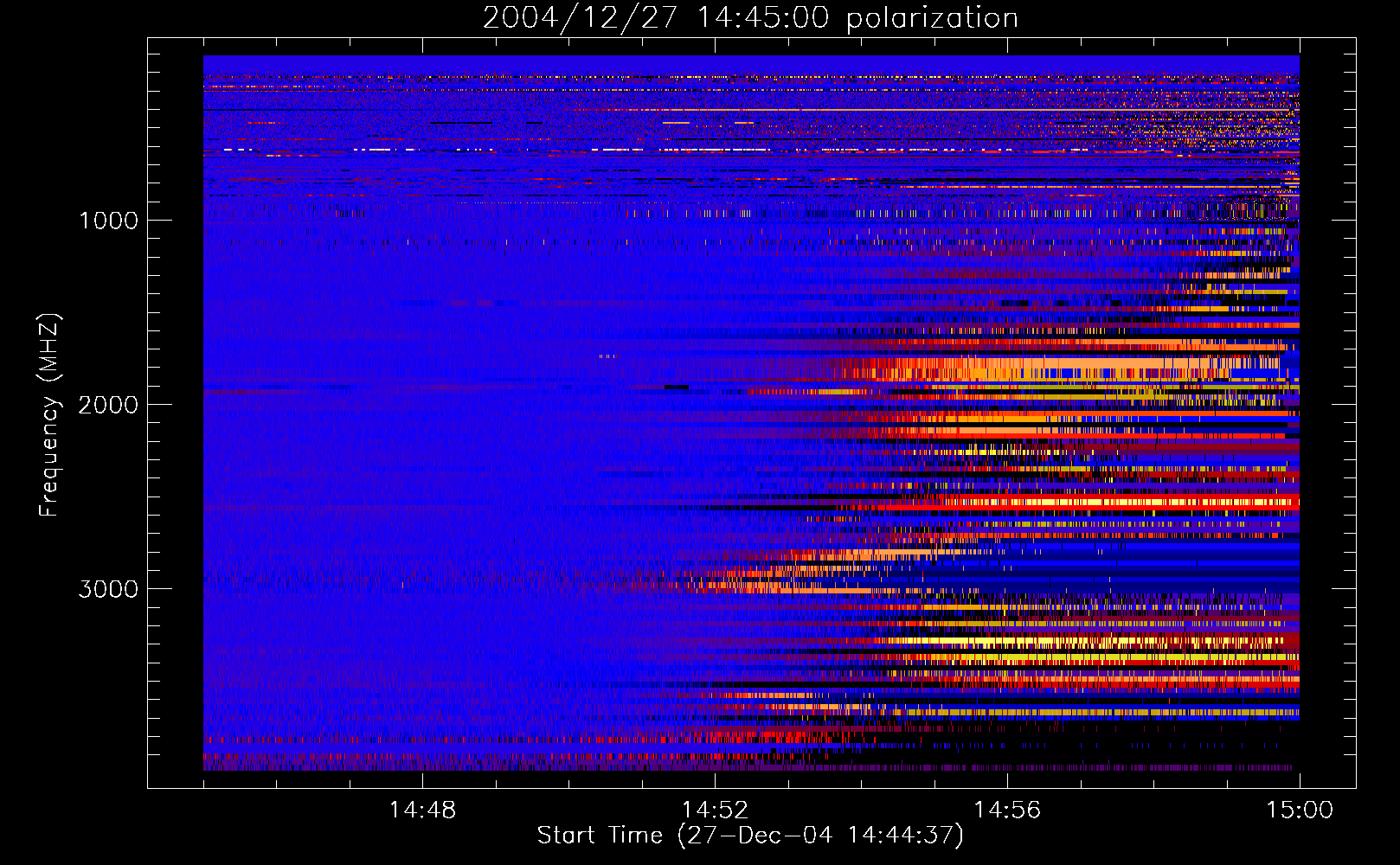
Task: Click the 14:56 time axis label
Action: coord(1007,810)
